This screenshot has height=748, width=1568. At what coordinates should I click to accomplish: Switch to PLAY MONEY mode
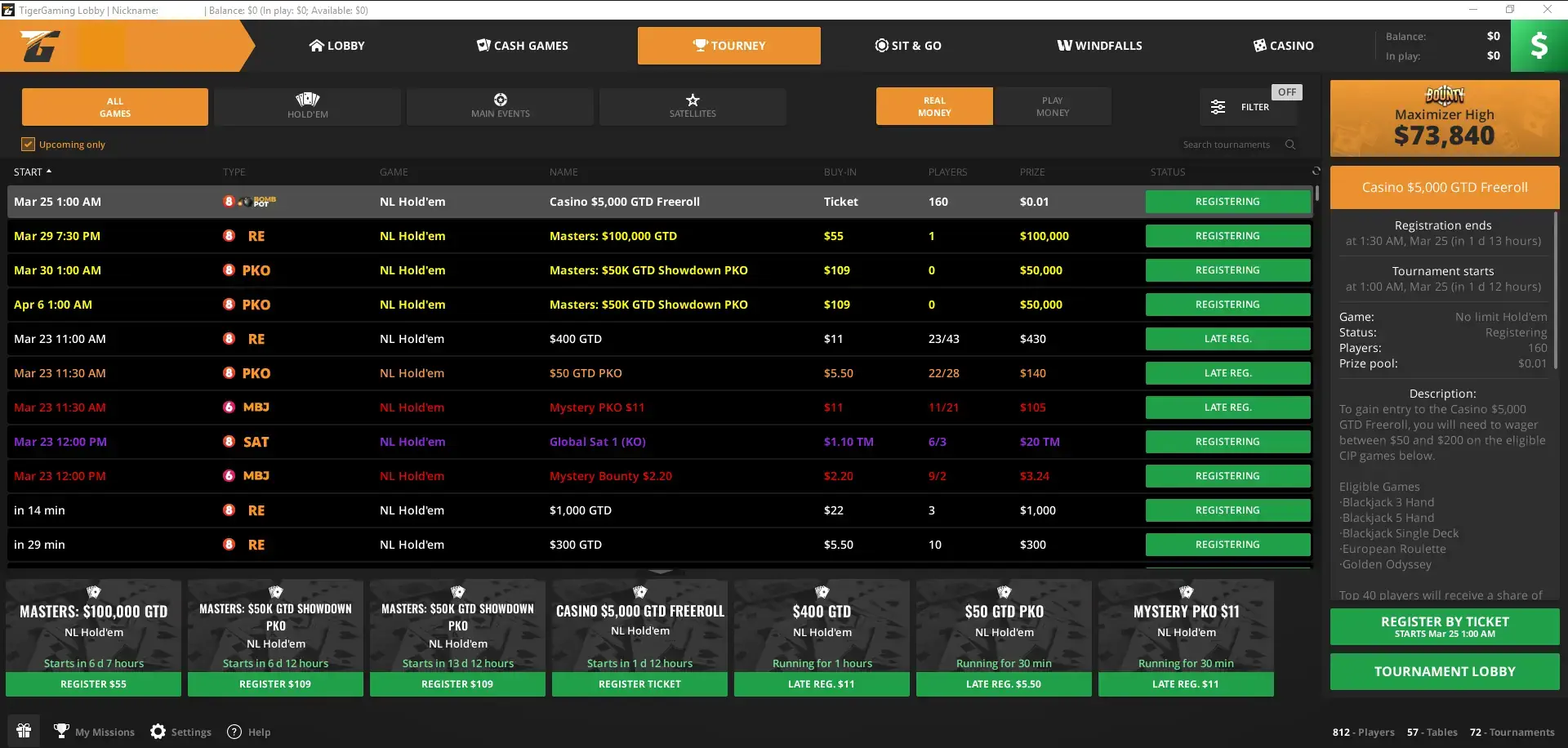pyautogui.click(x=1052, y=106)
